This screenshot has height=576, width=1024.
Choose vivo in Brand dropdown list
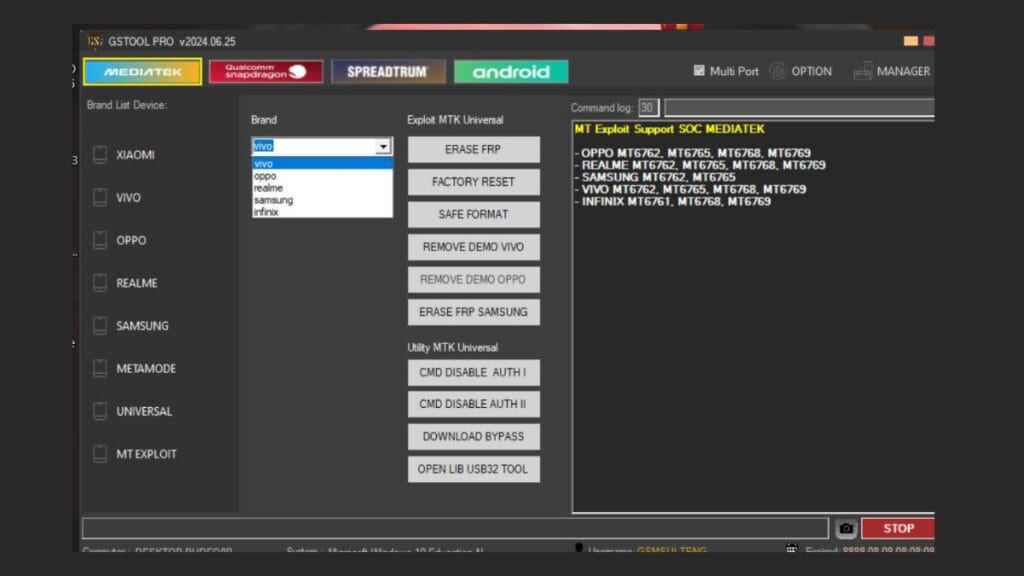(x=323, y=163)
